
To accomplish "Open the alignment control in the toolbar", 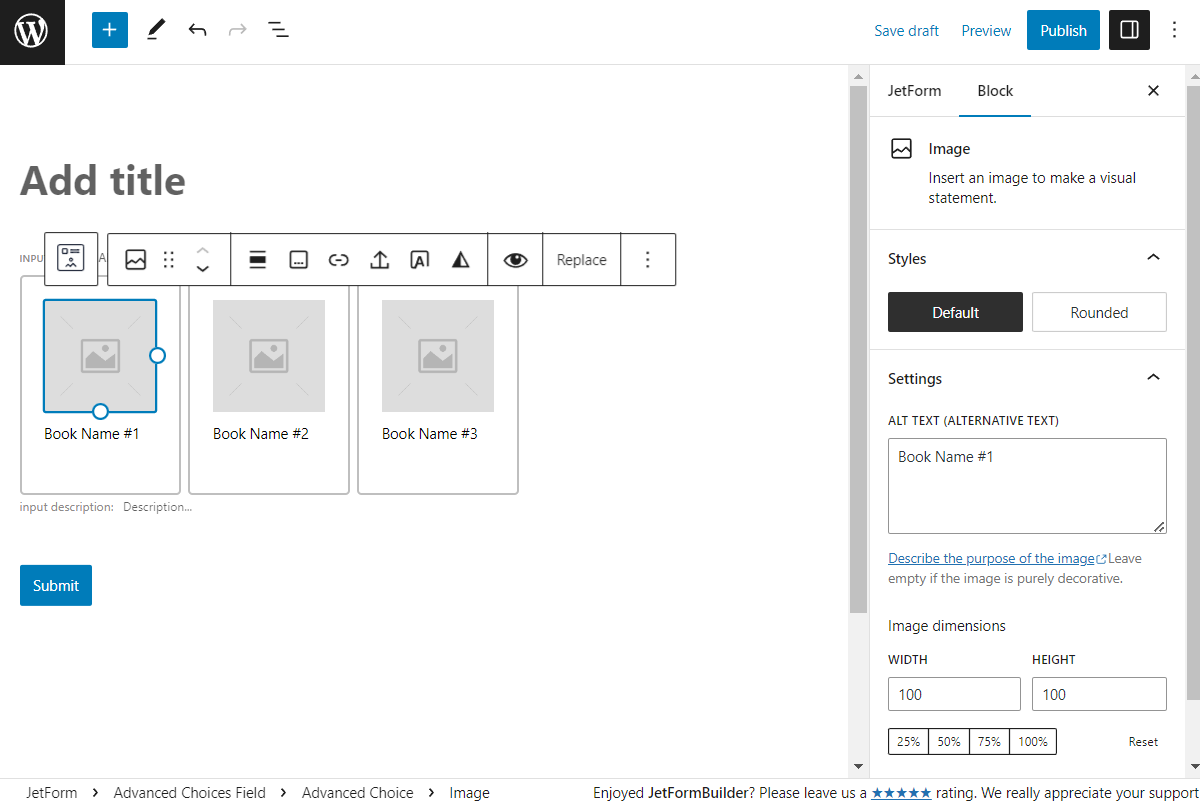I will tap(257, 259).
